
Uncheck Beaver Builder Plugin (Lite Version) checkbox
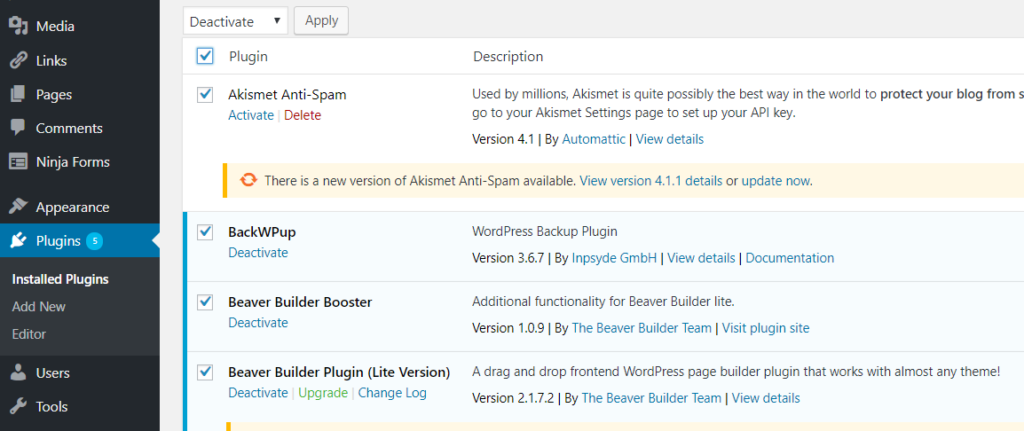[x=205, y=372]
